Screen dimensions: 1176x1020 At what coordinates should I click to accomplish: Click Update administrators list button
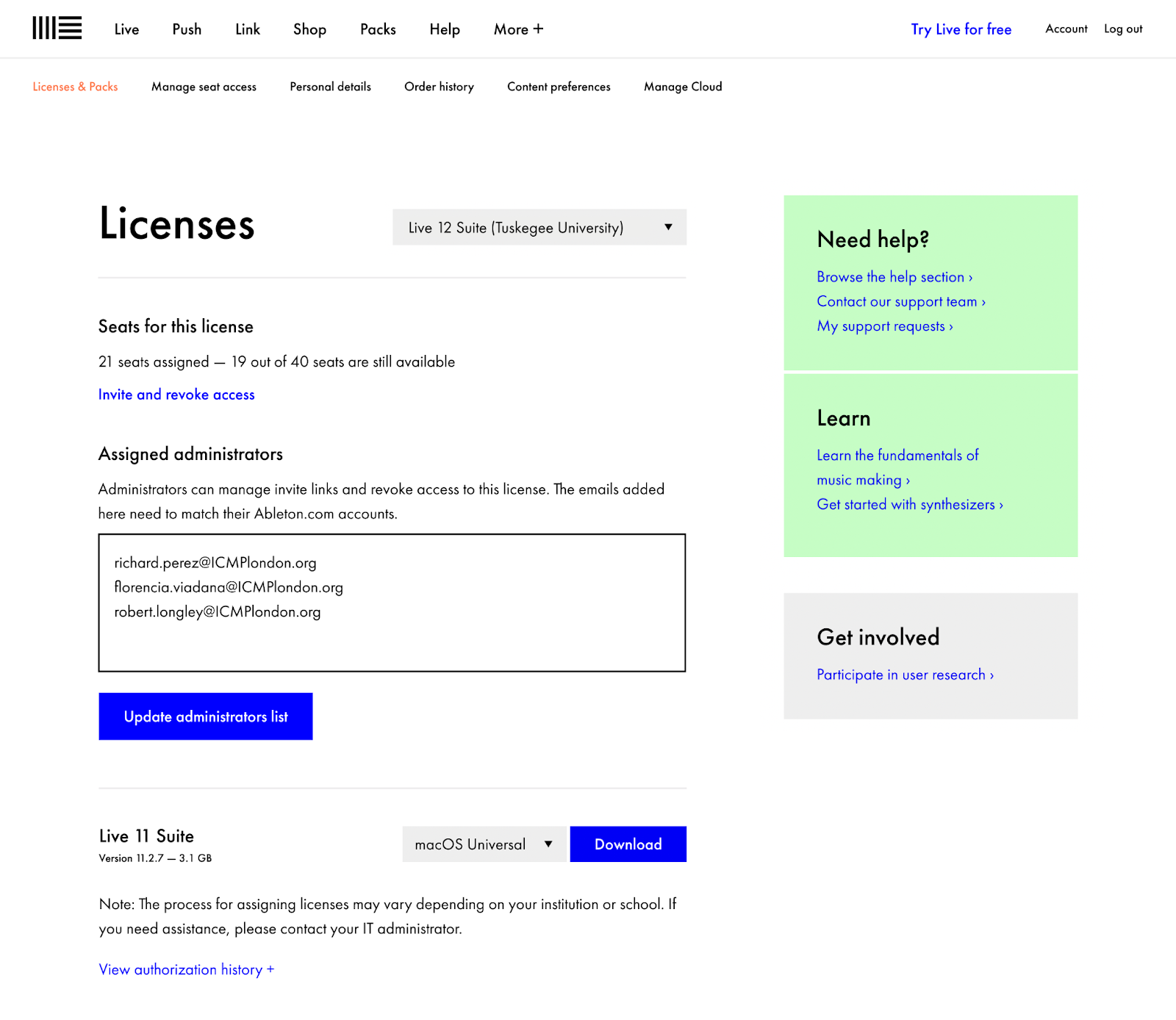[206, 716]
